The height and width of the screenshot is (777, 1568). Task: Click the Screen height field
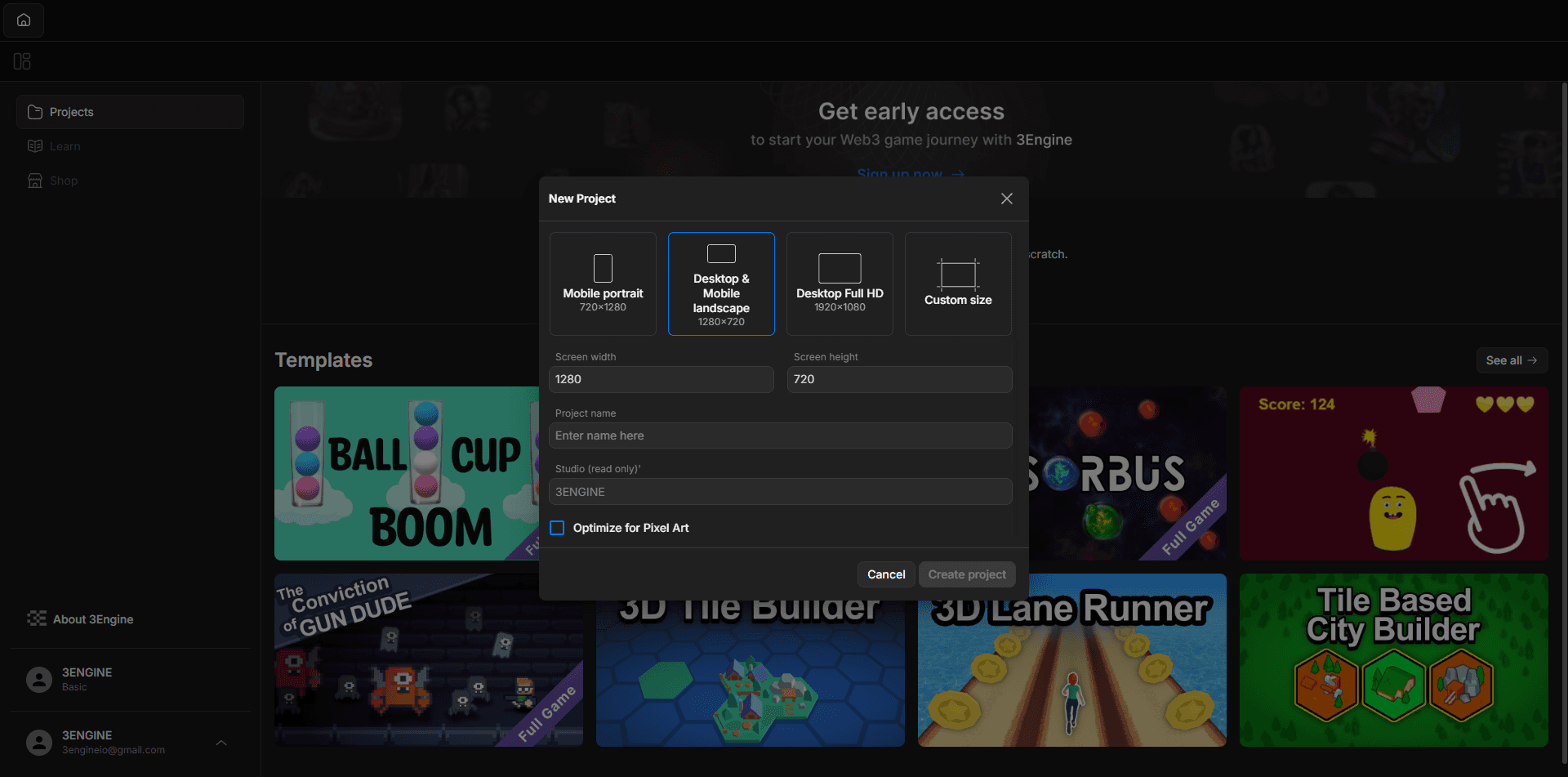pyautogui.click(x=899, y=379)
